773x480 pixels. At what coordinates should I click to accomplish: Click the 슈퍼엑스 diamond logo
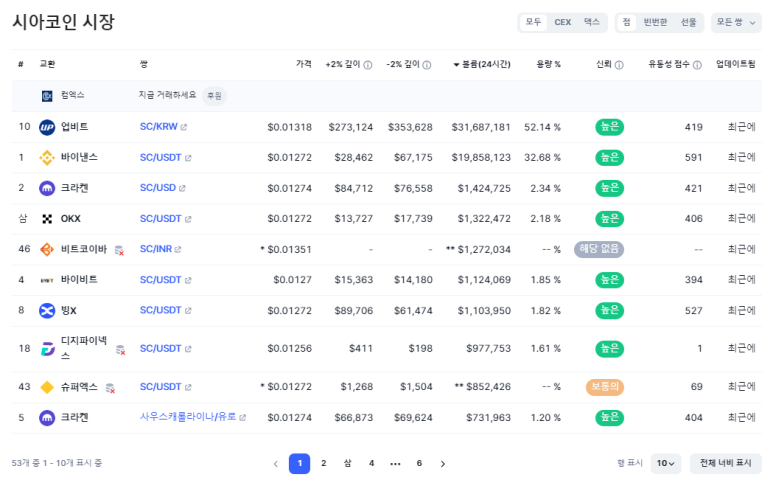point(47,387)
